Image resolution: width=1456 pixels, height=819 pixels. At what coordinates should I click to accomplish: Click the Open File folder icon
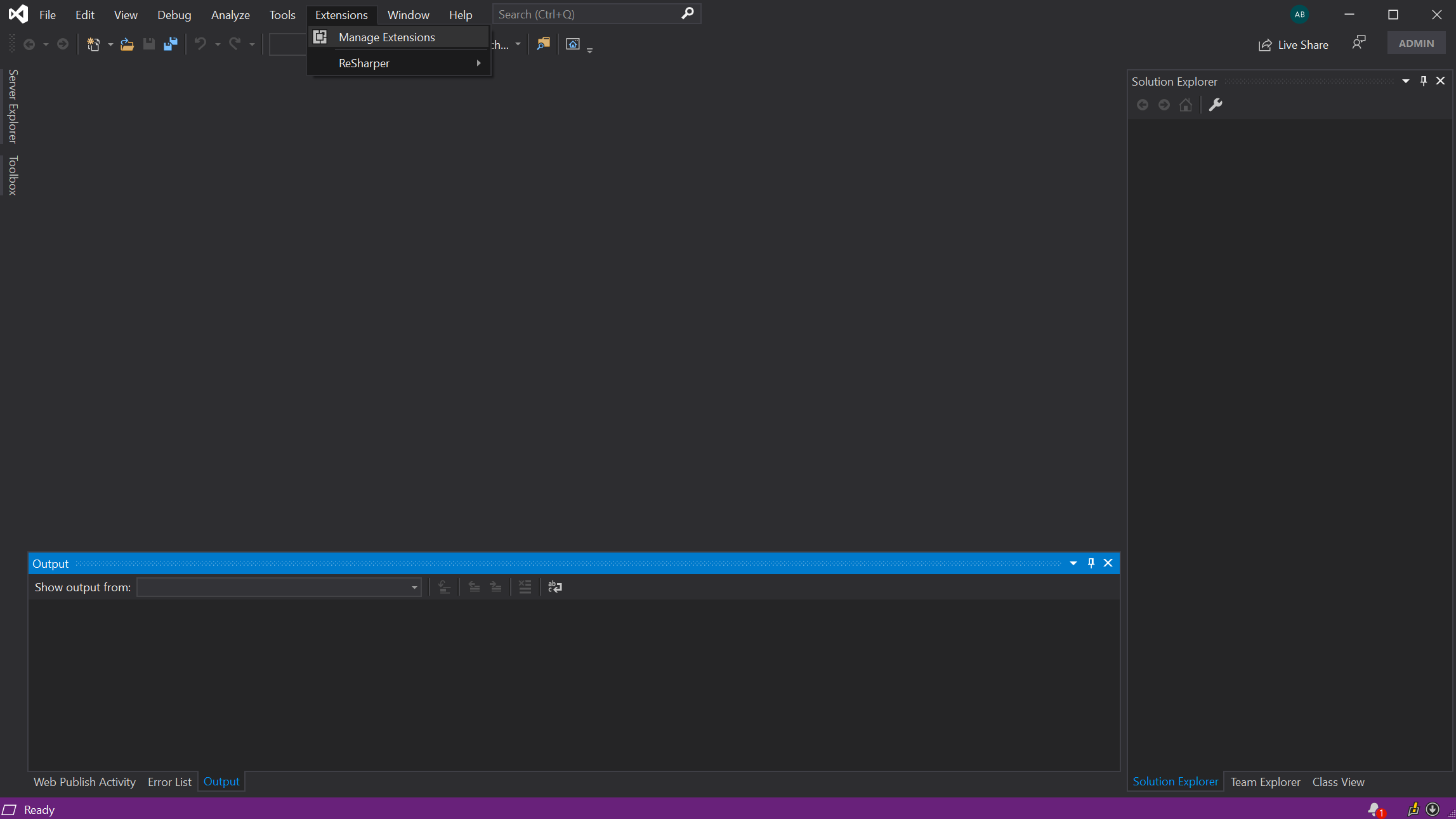pyautogui.click(x=127, y=44)
